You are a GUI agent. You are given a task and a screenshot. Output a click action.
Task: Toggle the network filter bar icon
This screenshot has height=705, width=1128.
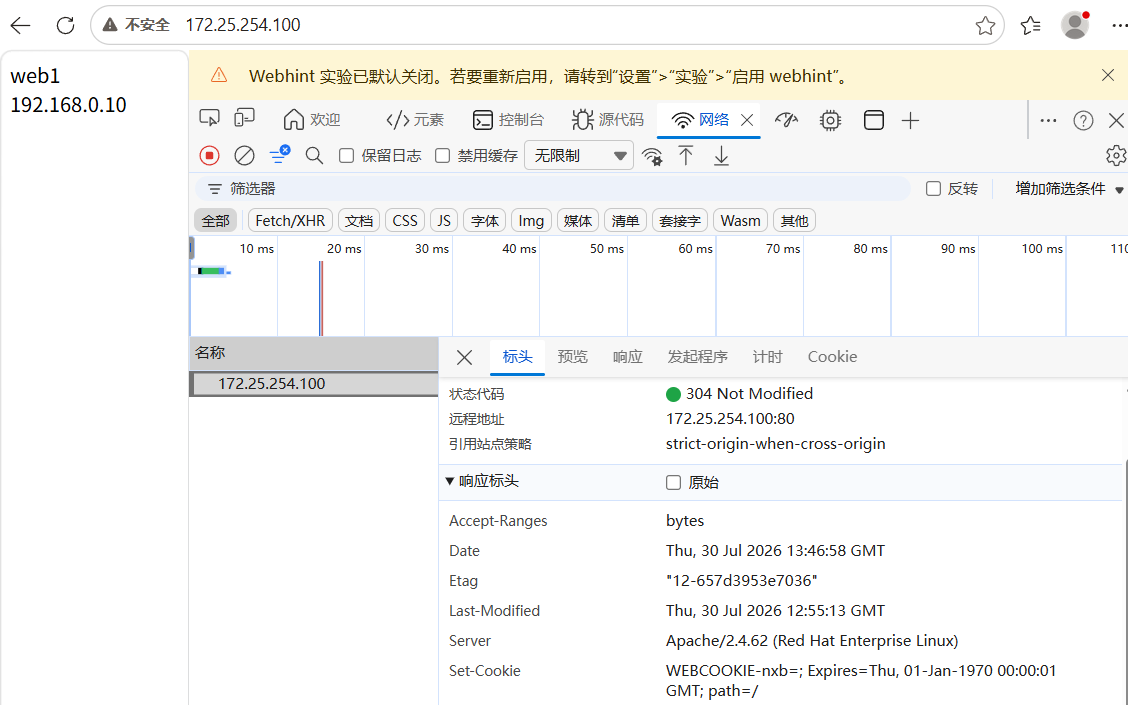click(x=279, y=155)
